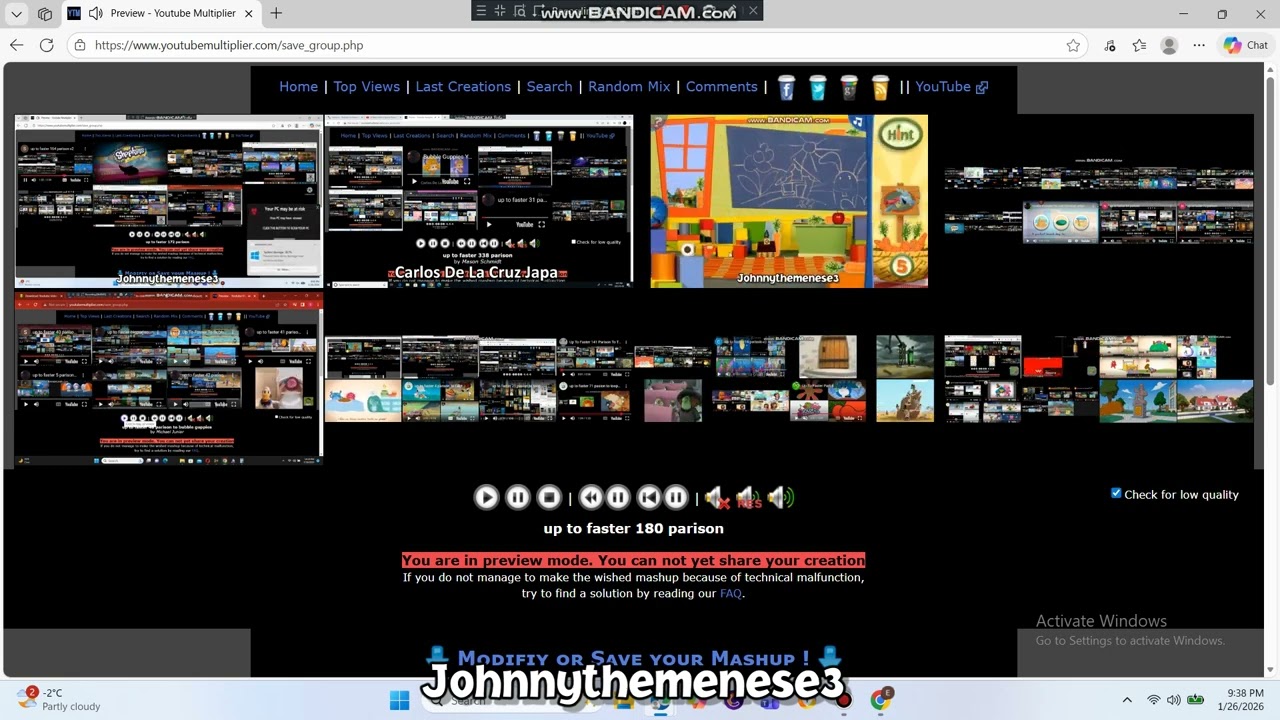
Task: Go to Top Views
Action: [x=366, y=86]
